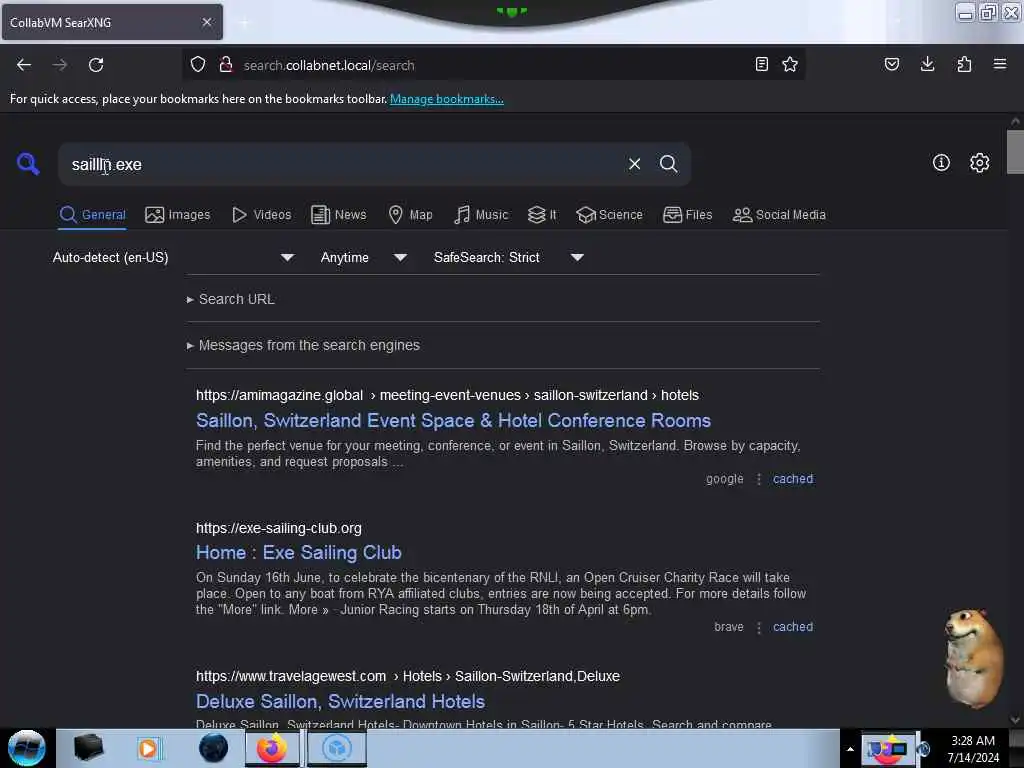This screenshot has height=768, width=1024.
Task: Switch to the Videos tab
Action: tap(262, 215)
